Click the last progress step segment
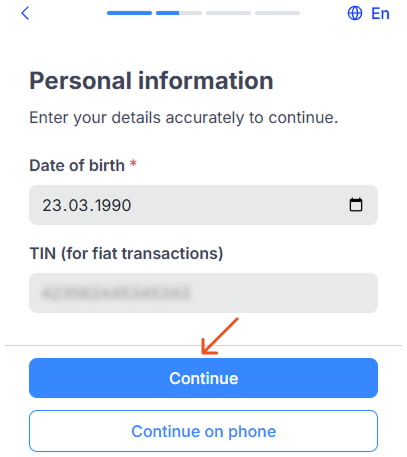Image resolution: width=407 pixels, height=457 pixels. pos(277,13)
